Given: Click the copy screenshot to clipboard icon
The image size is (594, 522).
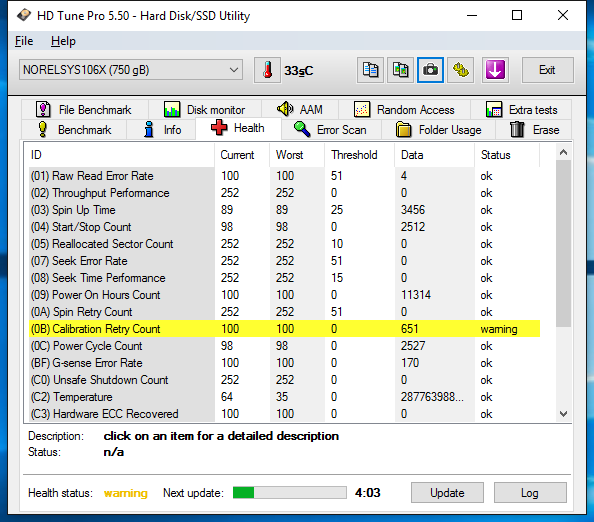Looking at the screenshot, I should (x=400, y=70).
